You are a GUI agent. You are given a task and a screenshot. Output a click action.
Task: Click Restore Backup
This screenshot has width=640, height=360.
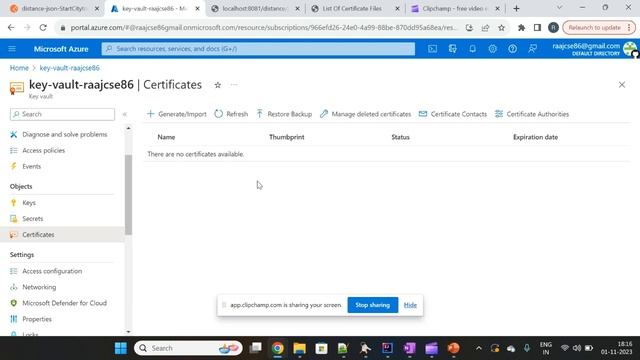284,114
